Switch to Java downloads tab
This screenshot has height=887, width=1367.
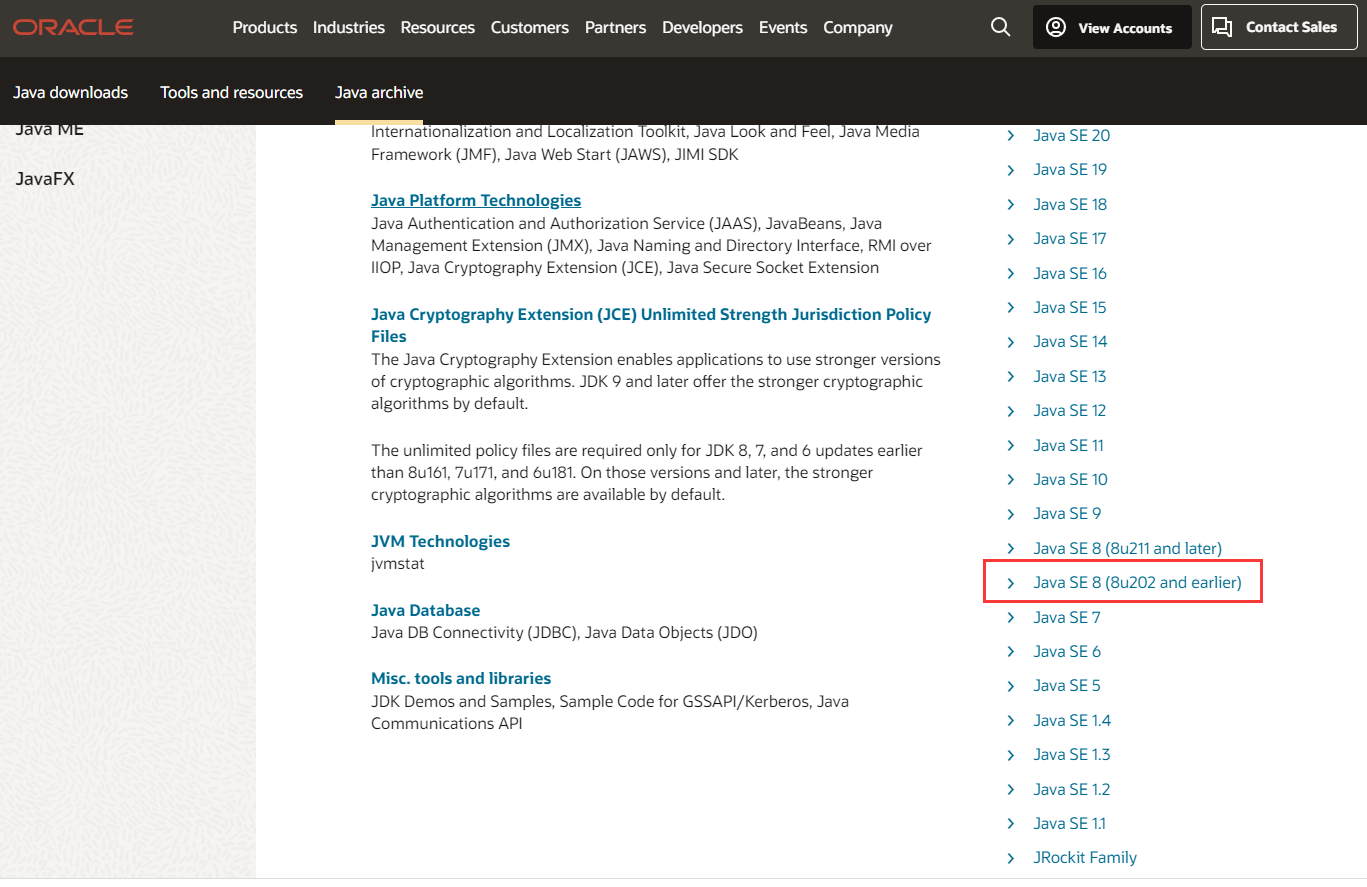pyautogui.click(x=70, y=92)
